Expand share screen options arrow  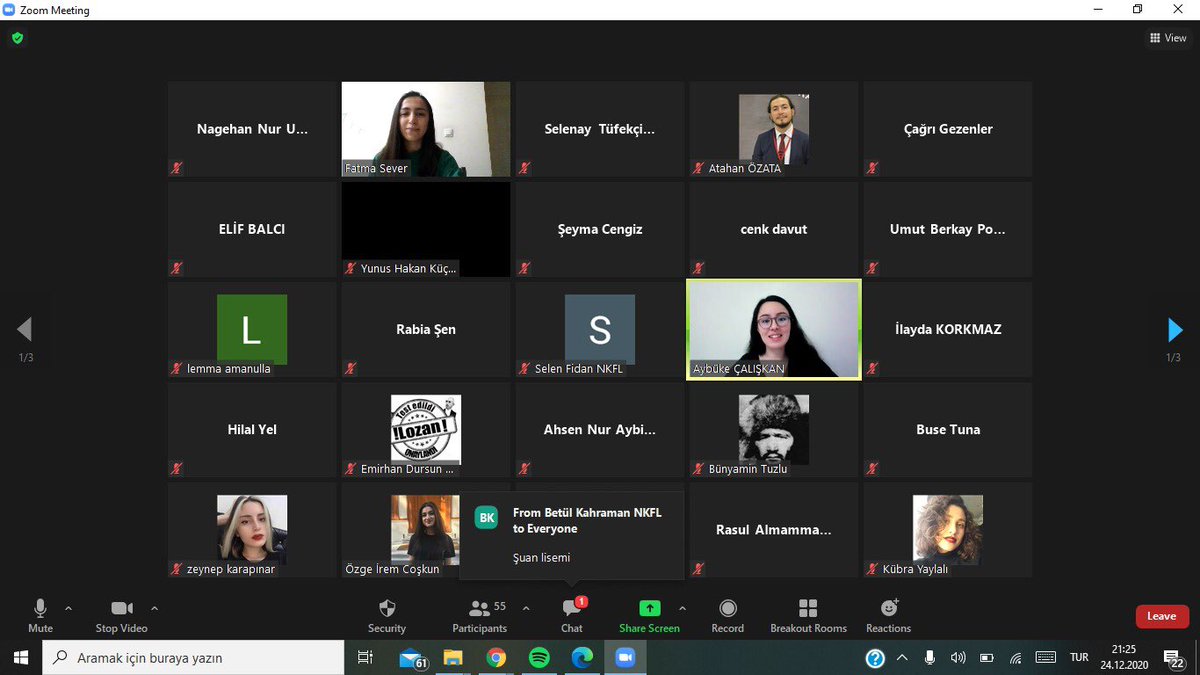click(x=682, y=608)
